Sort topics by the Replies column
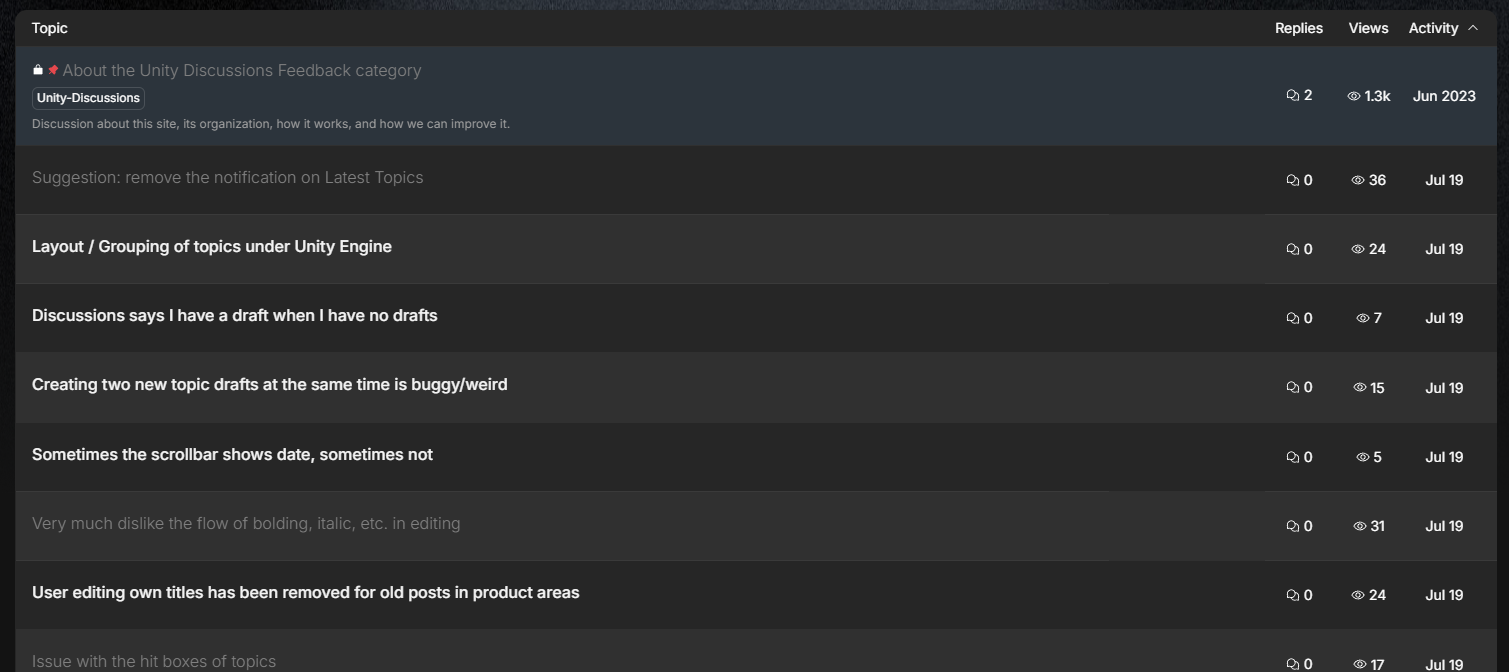 pyautogui.click(x=1298, y=28)
